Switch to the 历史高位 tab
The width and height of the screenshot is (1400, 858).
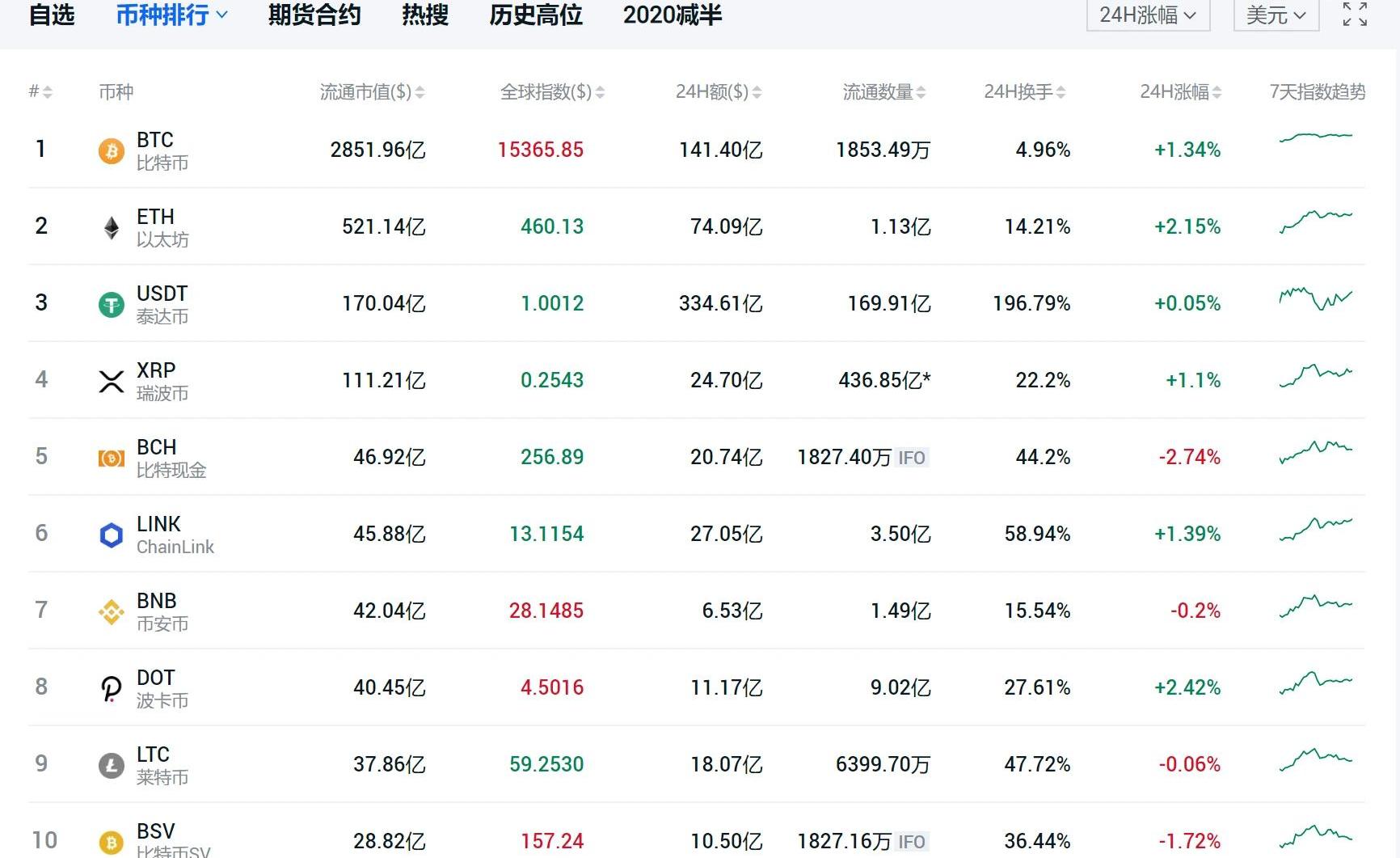click(536, 15)
